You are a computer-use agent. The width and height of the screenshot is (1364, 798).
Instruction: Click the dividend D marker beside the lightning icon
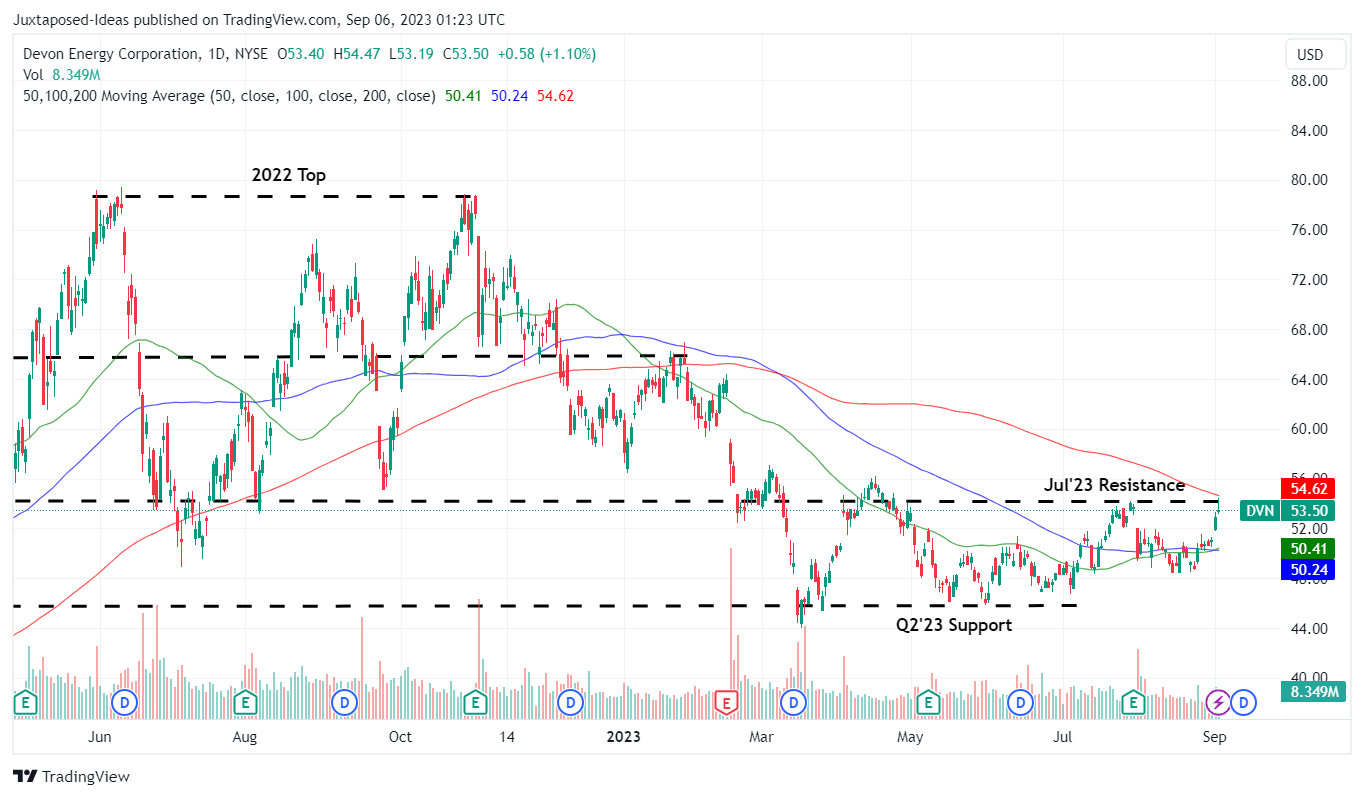click(x=1244, y=703)
